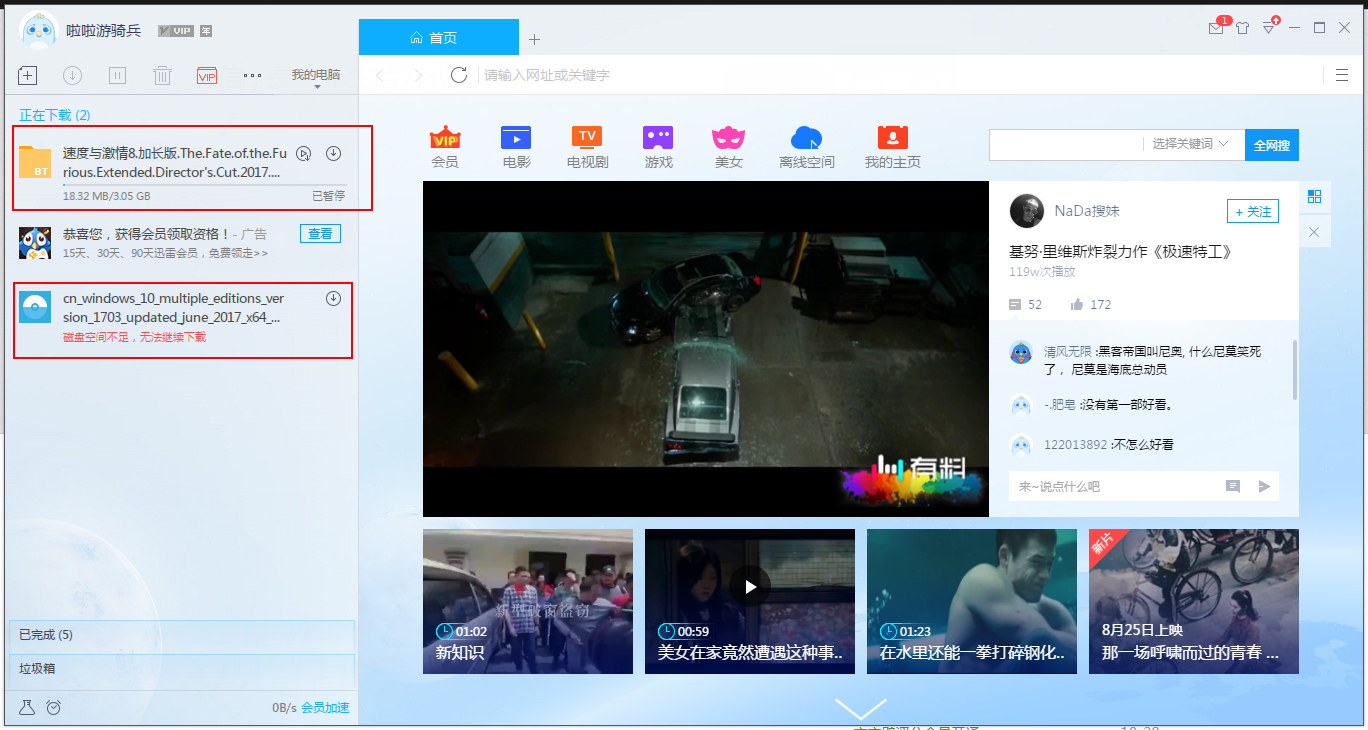Open the red VIP toolbar icon
This screenshot has width=1368, height=730.
coord(207,75)
